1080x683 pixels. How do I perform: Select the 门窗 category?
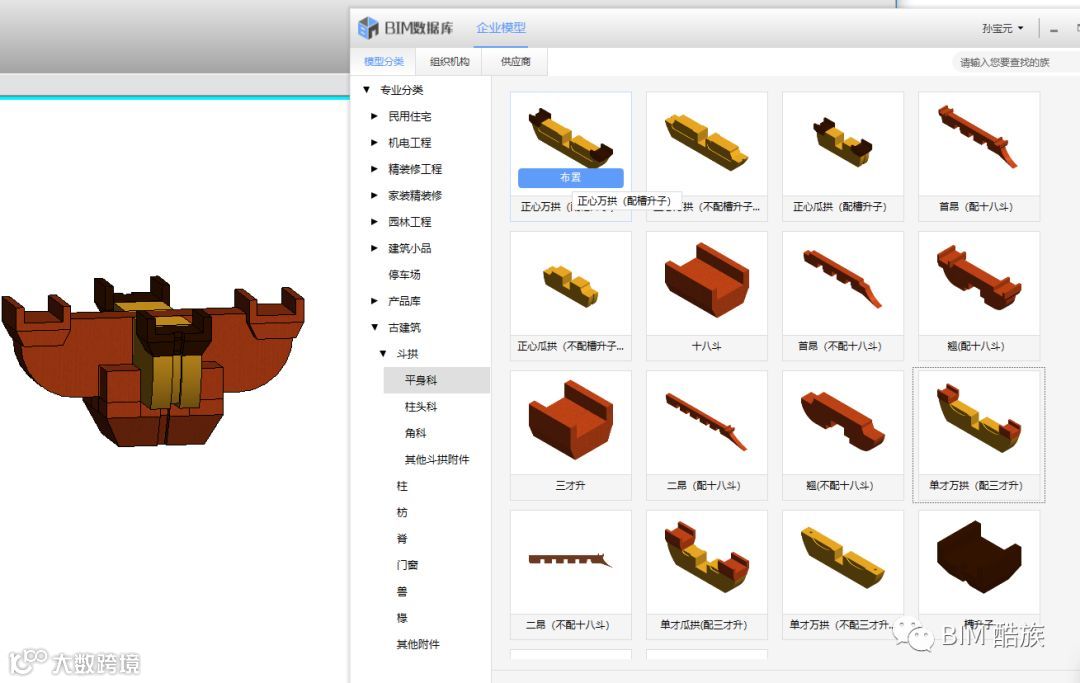(407, 565)
